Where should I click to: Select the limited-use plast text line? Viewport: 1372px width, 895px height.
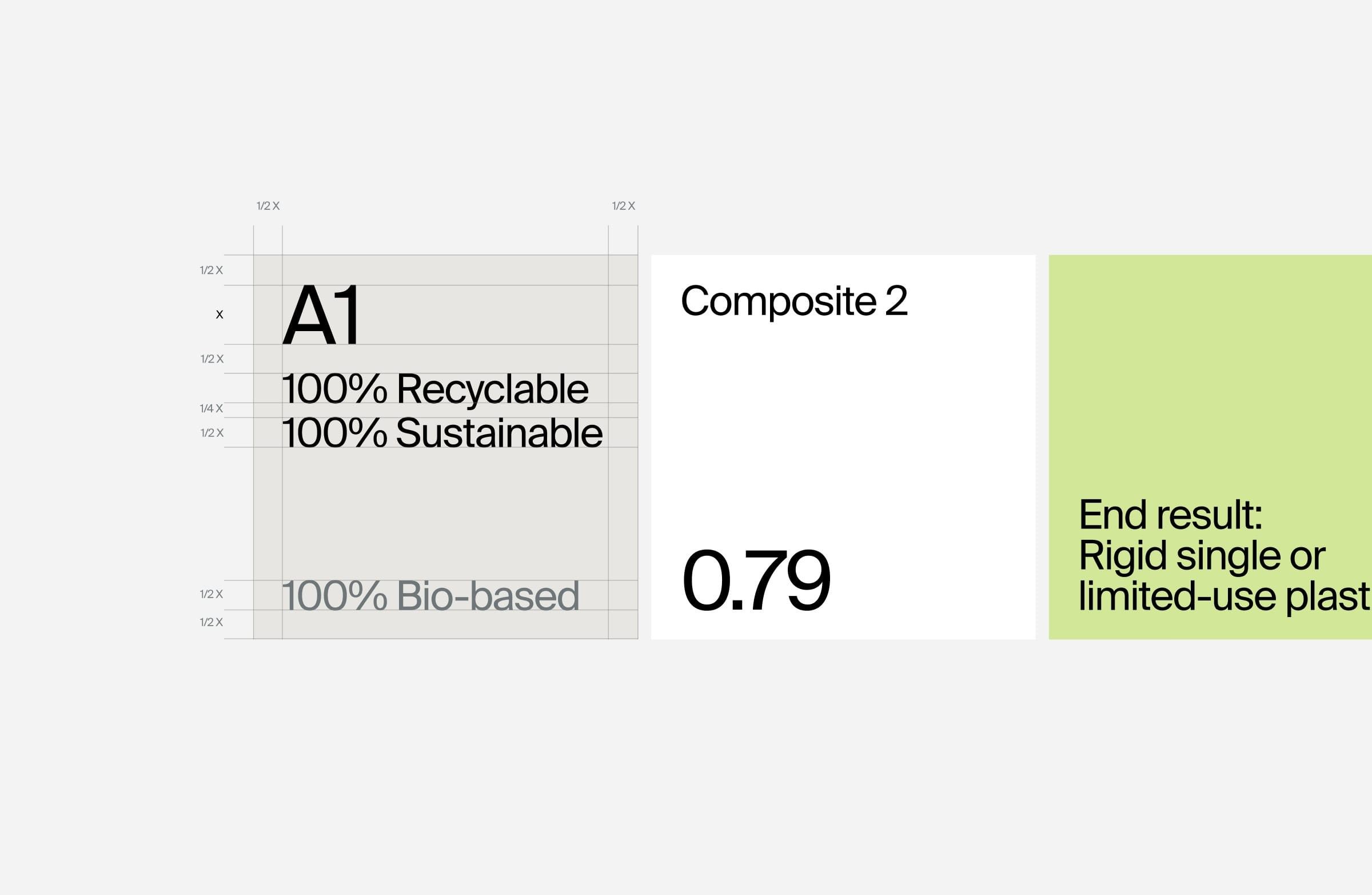coord(1223,596)
